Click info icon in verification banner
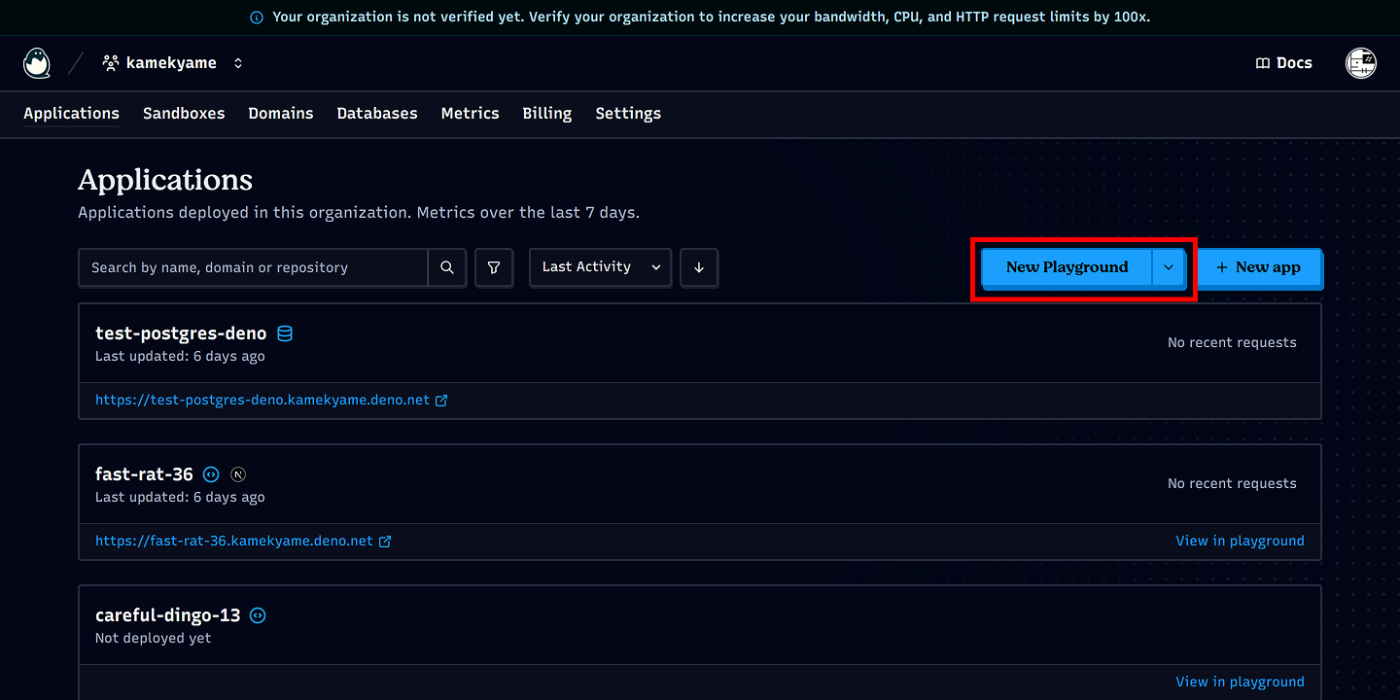The image size is (1400, 700). 257,17
